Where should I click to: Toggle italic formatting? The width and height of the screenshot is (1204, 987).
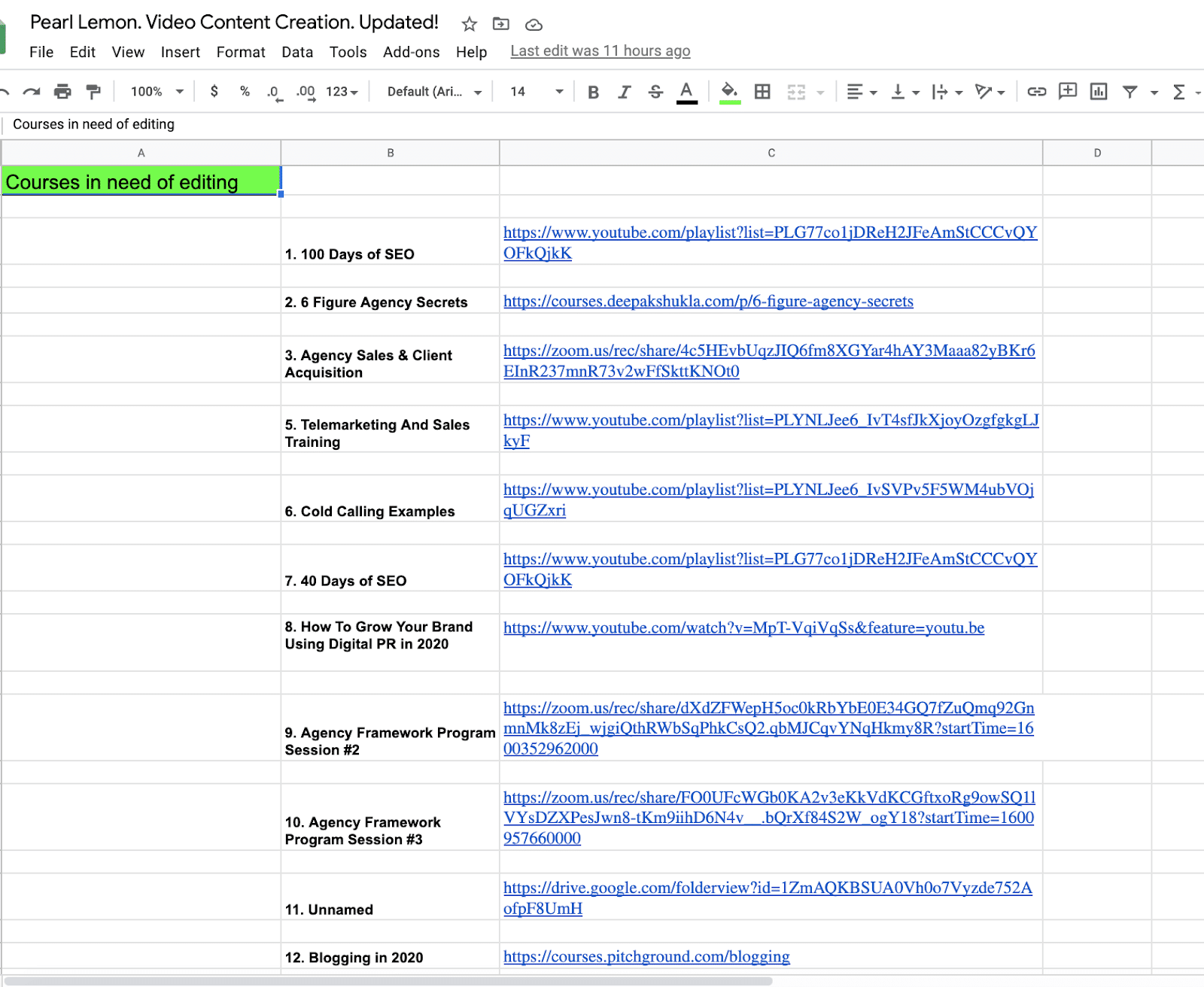coord(625,92)
